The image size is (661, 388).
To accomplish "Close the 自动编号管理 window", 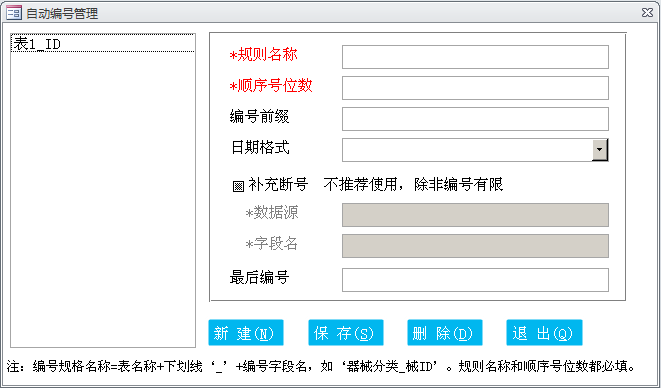I will (x=647, y=13).
